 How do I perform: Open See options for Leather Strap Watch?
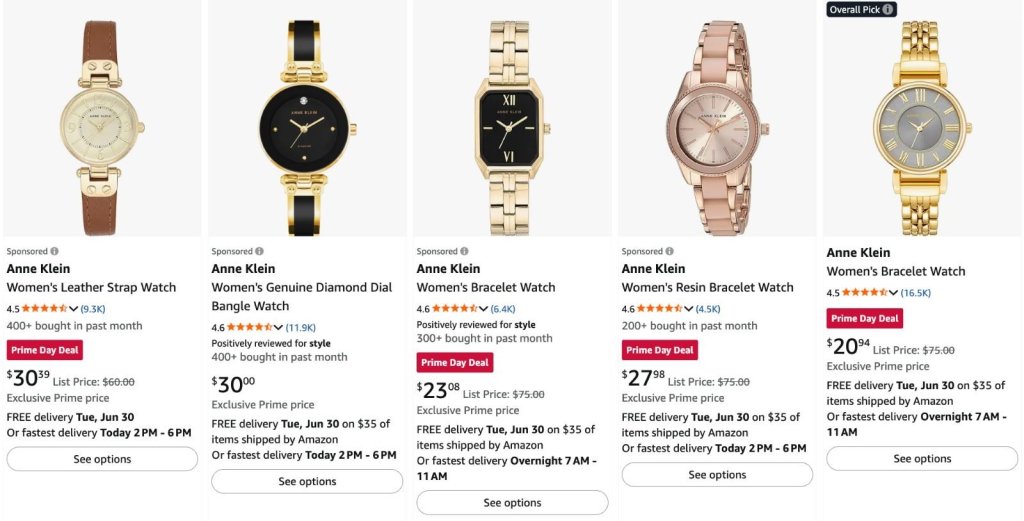102,459
